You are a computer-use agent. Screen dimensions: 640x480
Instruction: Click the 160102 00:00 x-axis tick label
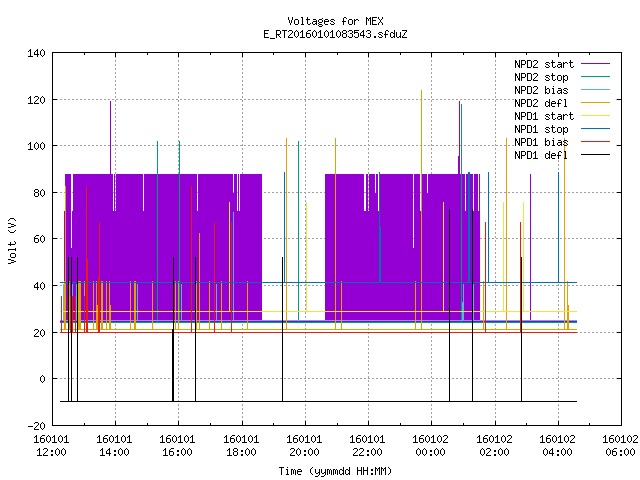431,446
